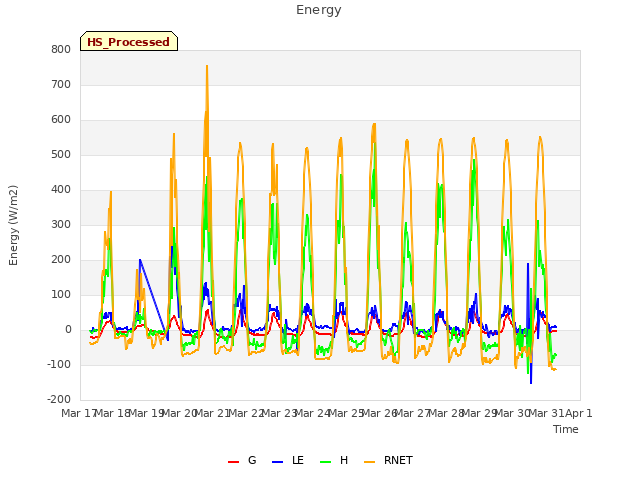Click the 100 y-axis tick label
The height and width of the screenshot is (480, 640).
pos(61,295)
